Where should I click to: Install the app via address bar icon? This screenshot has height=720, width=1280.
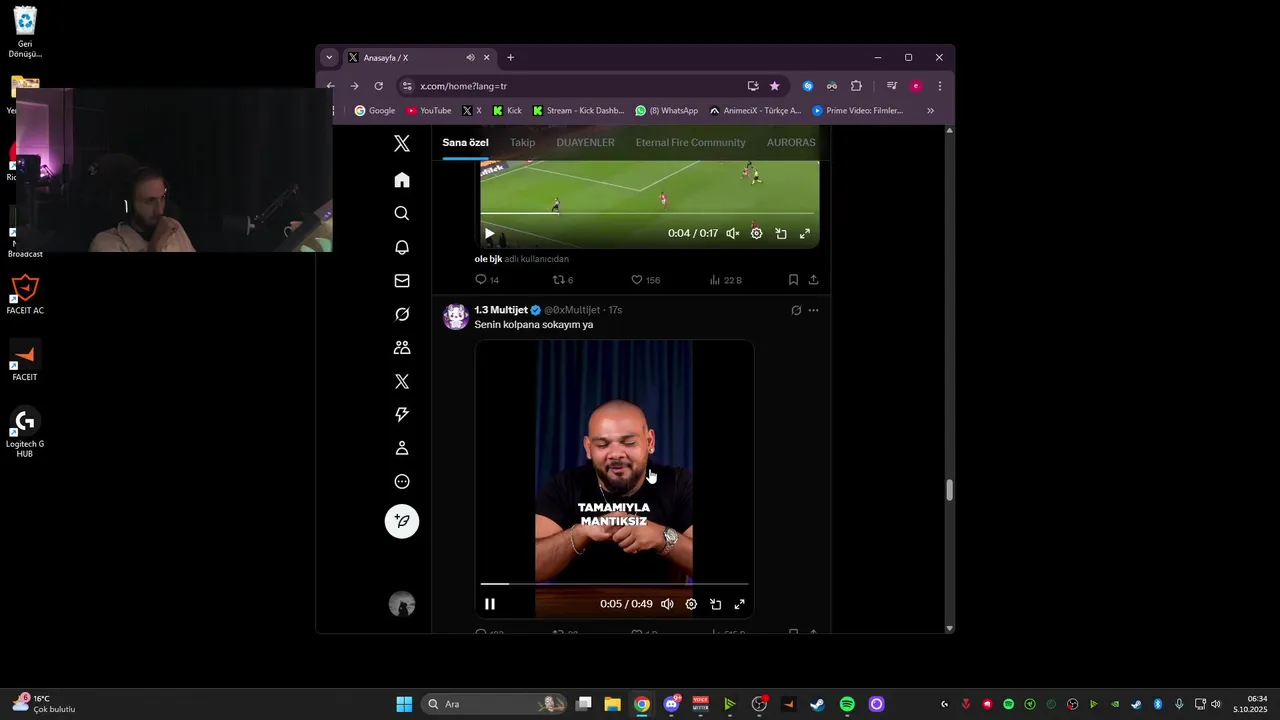[753, 86]
